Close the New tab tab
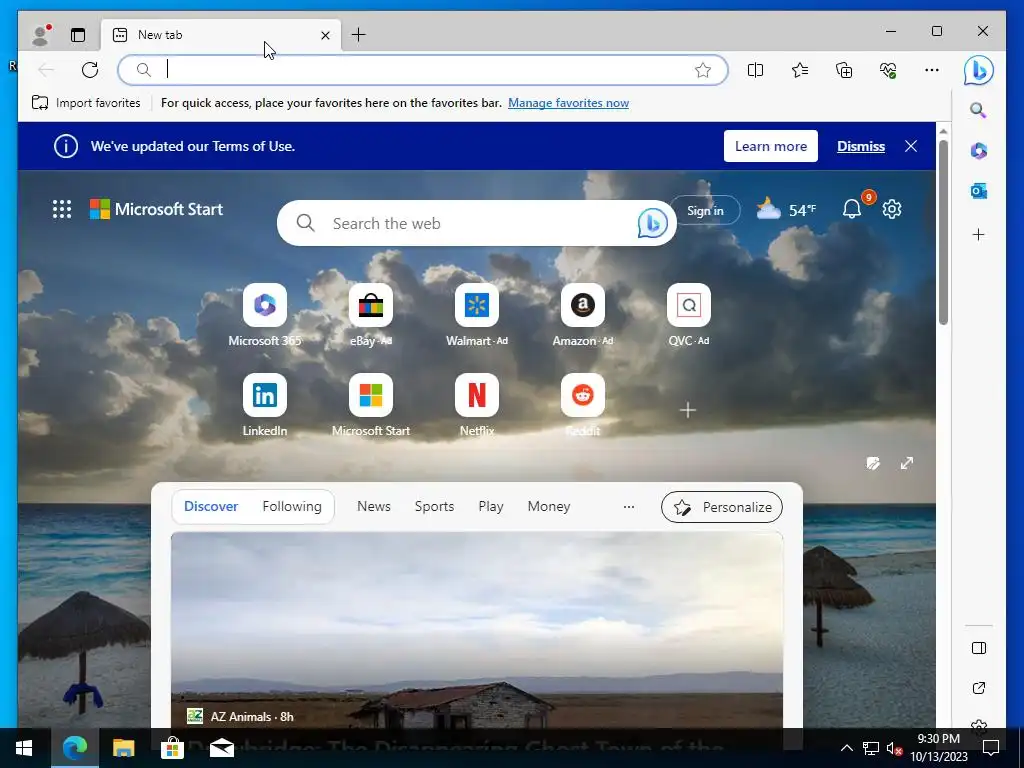 click(x=325, y=35)
